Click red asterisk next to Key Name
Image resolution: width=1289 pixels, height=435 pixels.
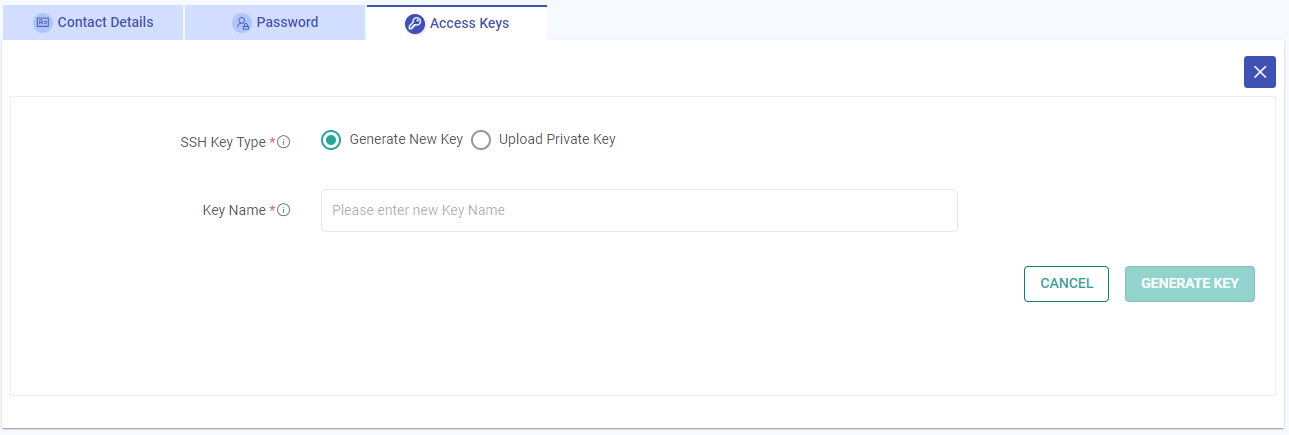tap(272, 209)
